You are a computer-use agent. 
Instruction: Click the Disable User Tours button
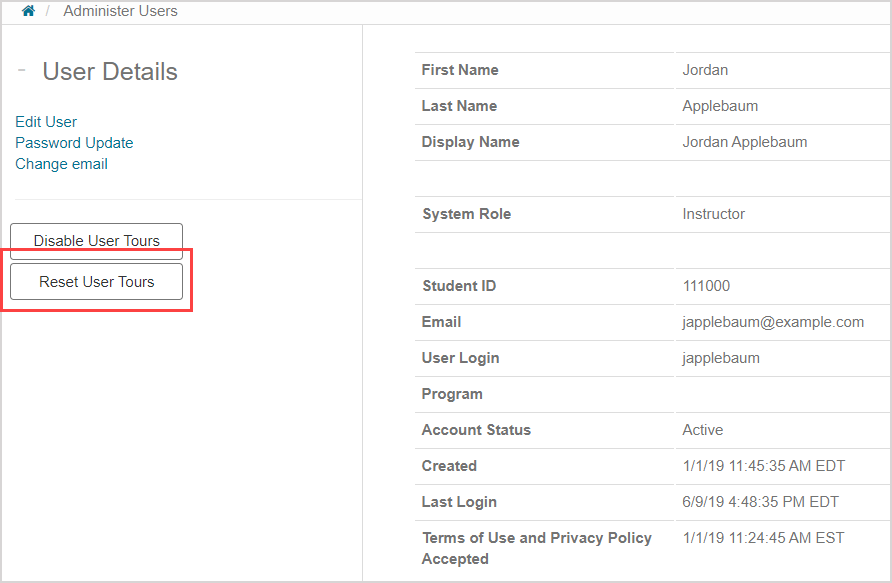(96, 240)
